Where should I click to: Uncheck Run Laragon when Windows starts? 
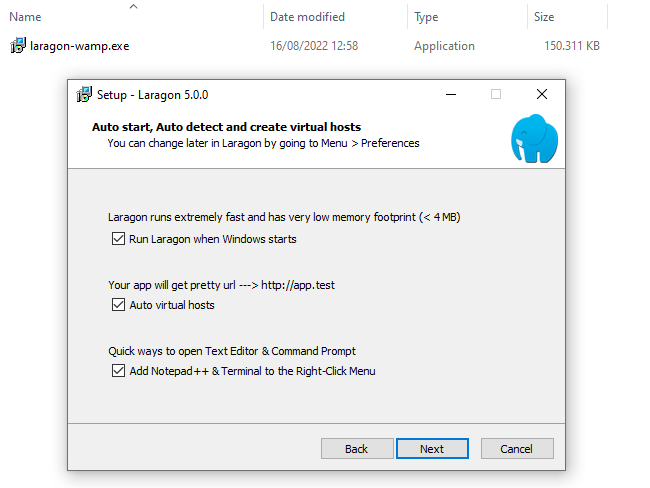pos(118,239)
